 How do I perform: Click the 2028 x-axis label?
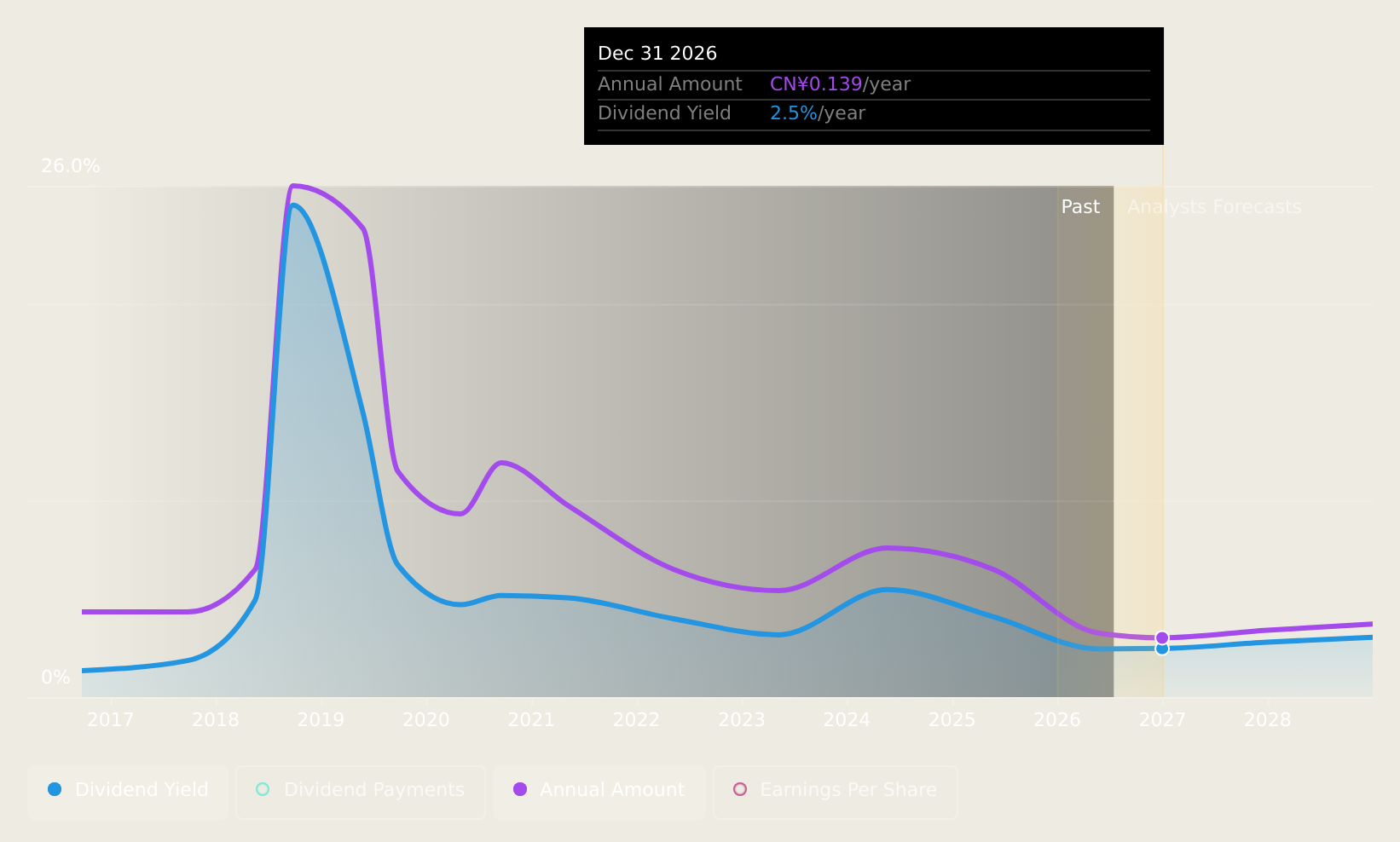click(x=1268, y=720)
